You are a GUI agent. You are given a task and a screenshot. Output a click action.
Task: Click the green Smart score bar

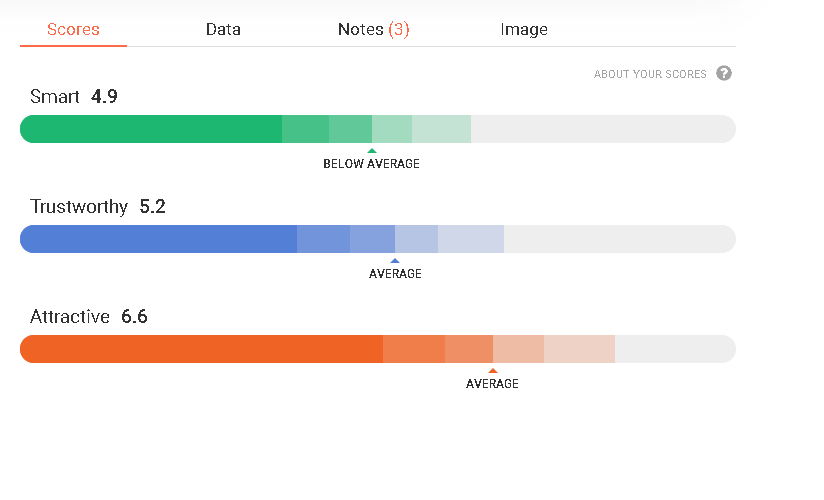[378, 129]
